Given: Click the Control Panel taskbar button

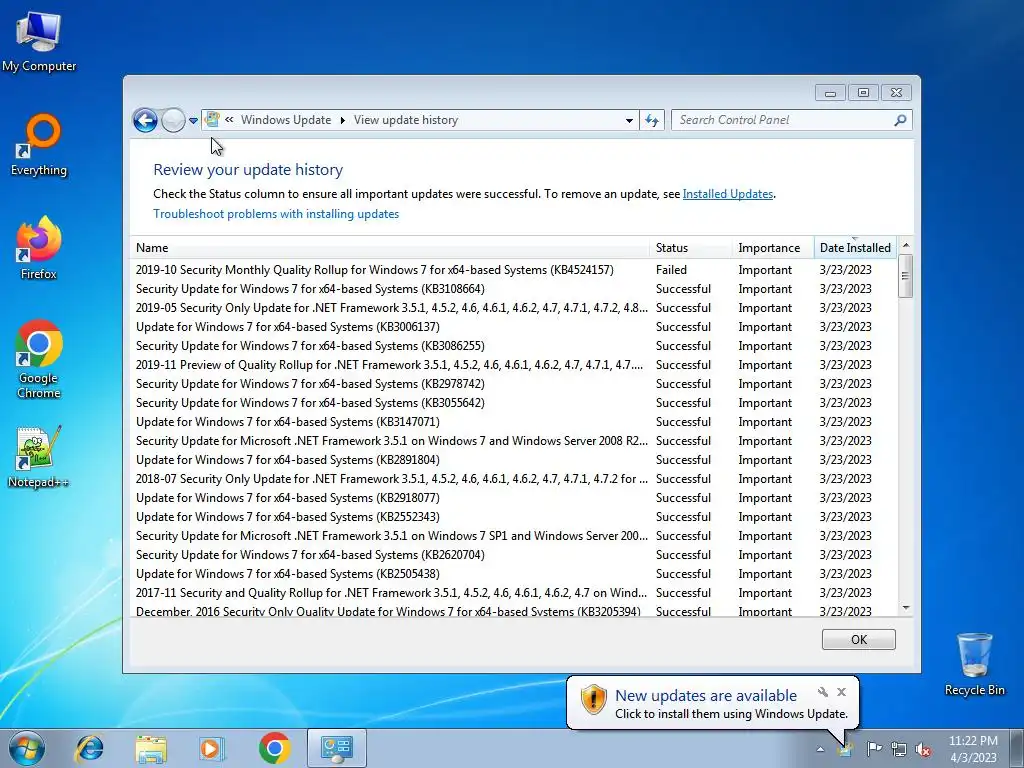Looking at the screenshot, I should point(337,748).
